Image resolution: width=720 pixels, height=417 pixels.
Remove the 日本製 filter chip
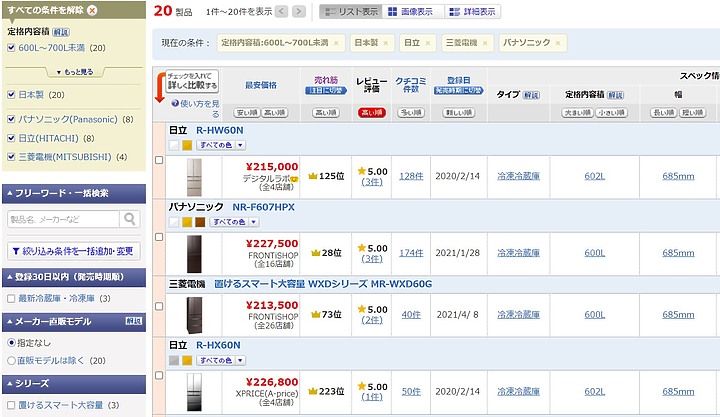[x=386, y=43]
